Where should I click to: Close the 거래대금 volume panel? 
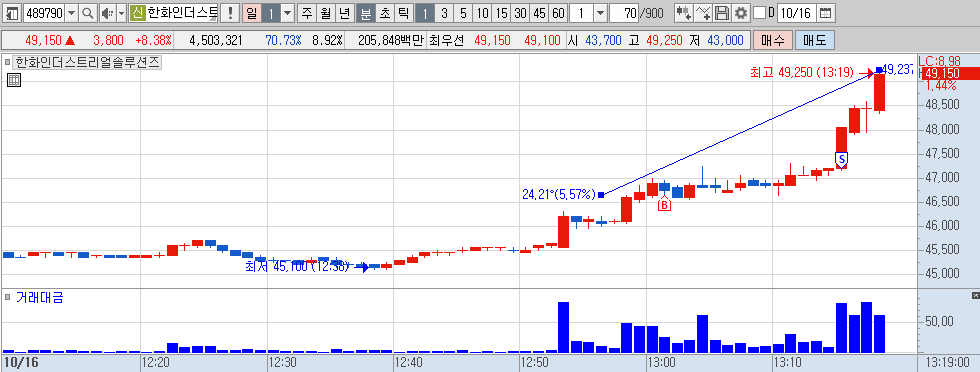(976, 295)
